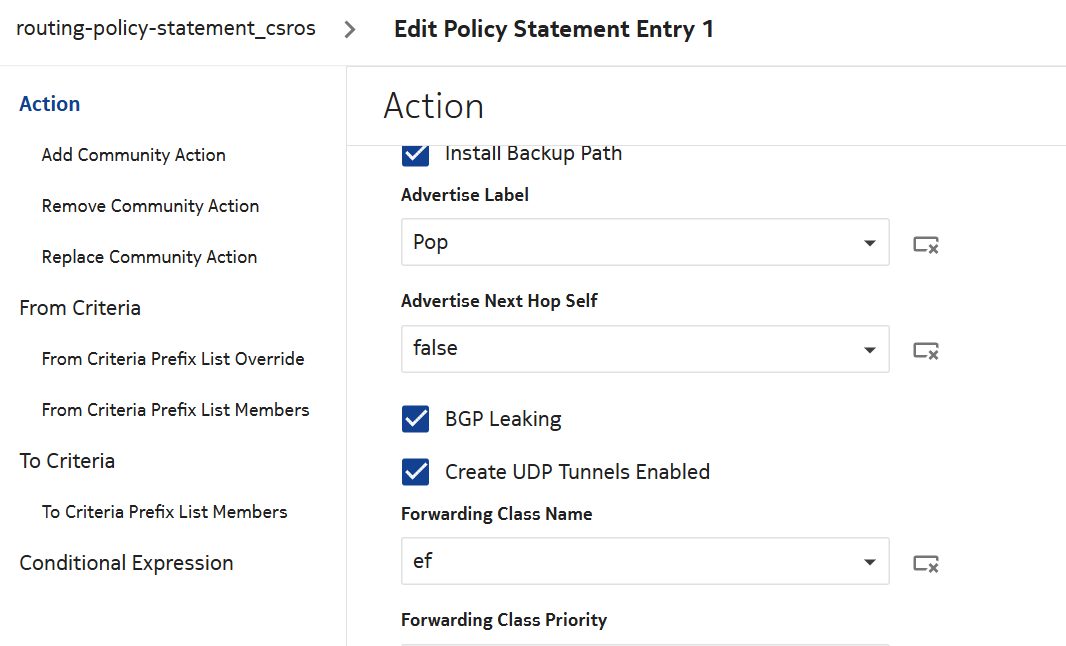This screenshot has width=1066, height=646.
Task: Jump to From Criteria section
Action: click(80, 308)
